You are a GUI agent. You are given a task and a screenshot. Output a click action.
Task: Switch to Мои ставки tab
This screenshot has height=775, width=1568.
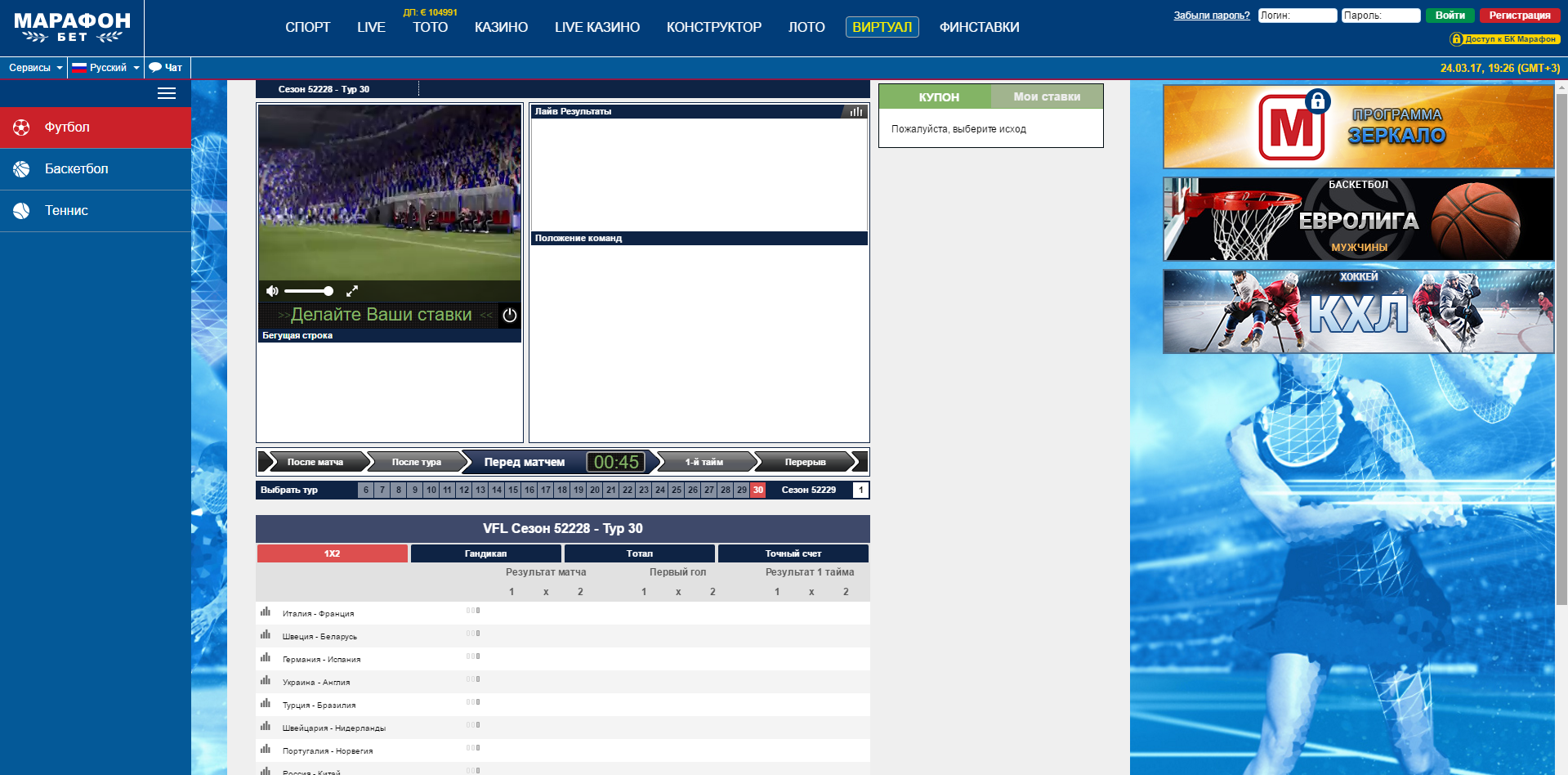[1047, 96]
